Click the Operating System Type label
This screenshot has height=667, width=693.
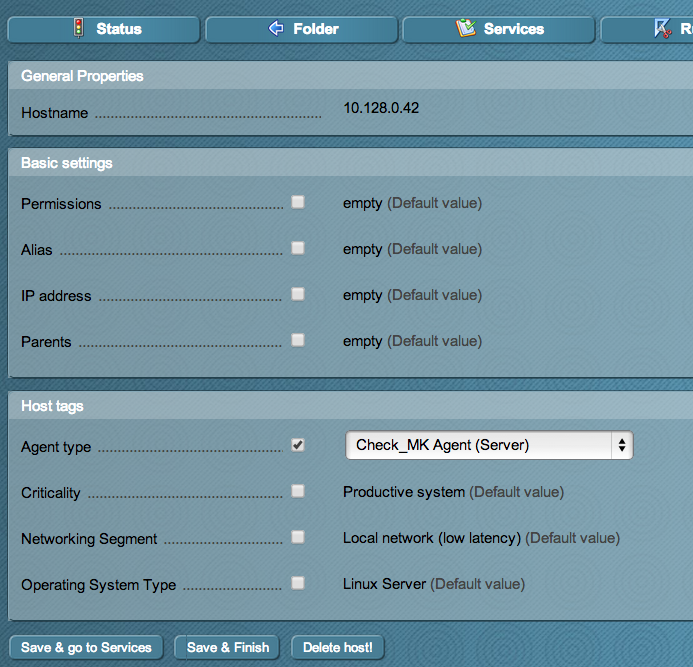pos(99,585)
